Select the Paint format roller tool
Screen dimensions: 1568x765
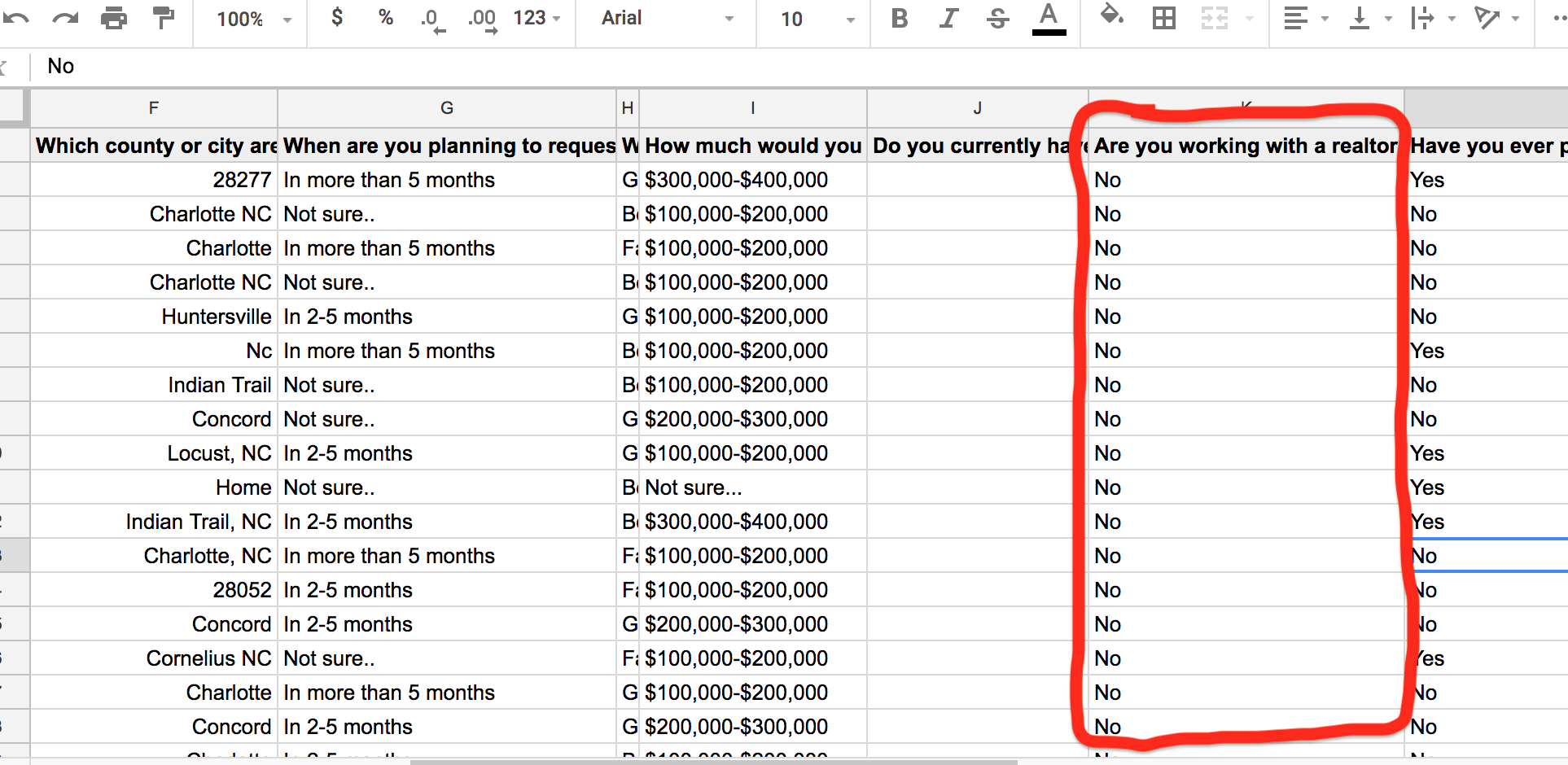pos(164,18)
